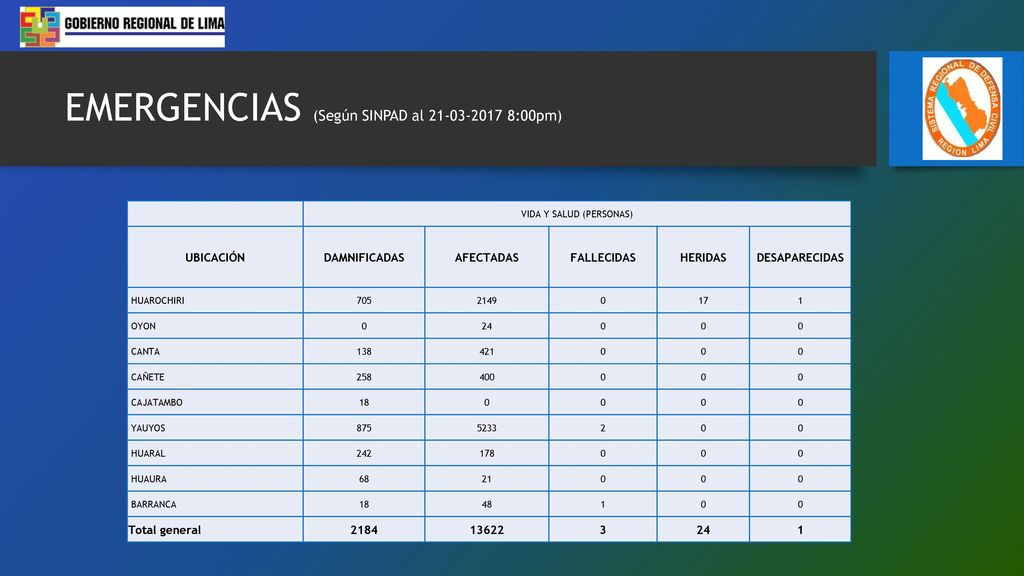
Task: Select the CANTA row label
Action: (x=145, y=351)
